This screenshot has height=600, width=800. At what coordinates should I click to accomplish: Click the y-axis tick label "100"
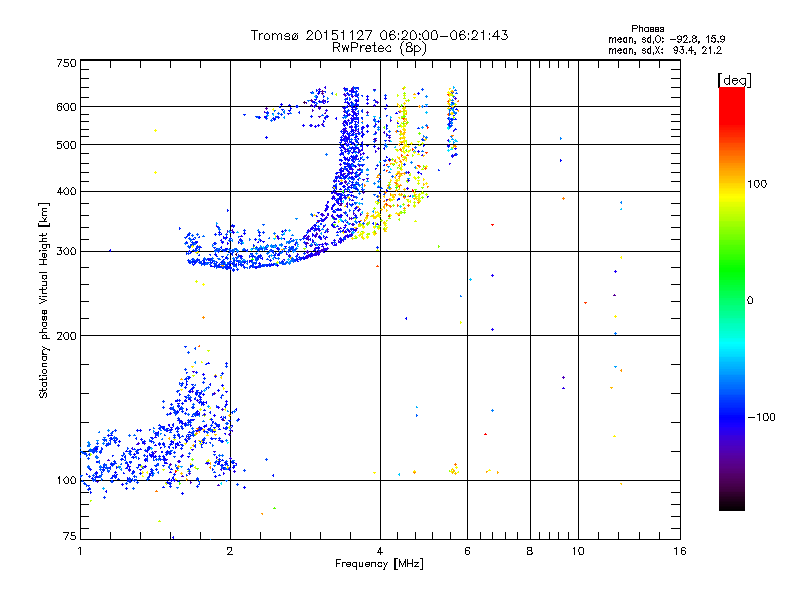66,480
